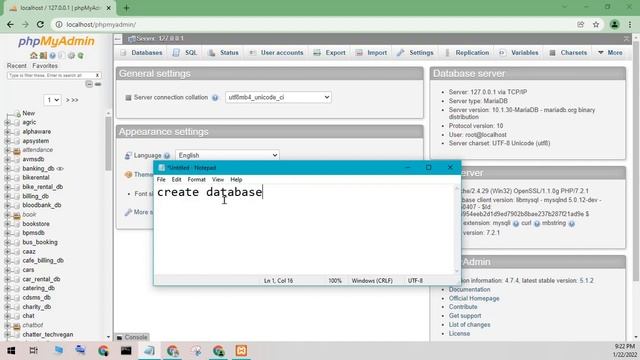Click the Favorites link in the sidebar
The width and height of the screenshot is (640, 360).
click(x=45, y=66)
